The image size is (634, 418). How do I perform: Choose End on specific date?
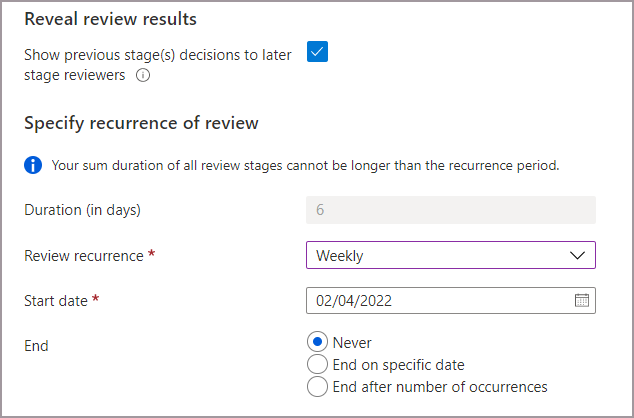tap(317, 365)
